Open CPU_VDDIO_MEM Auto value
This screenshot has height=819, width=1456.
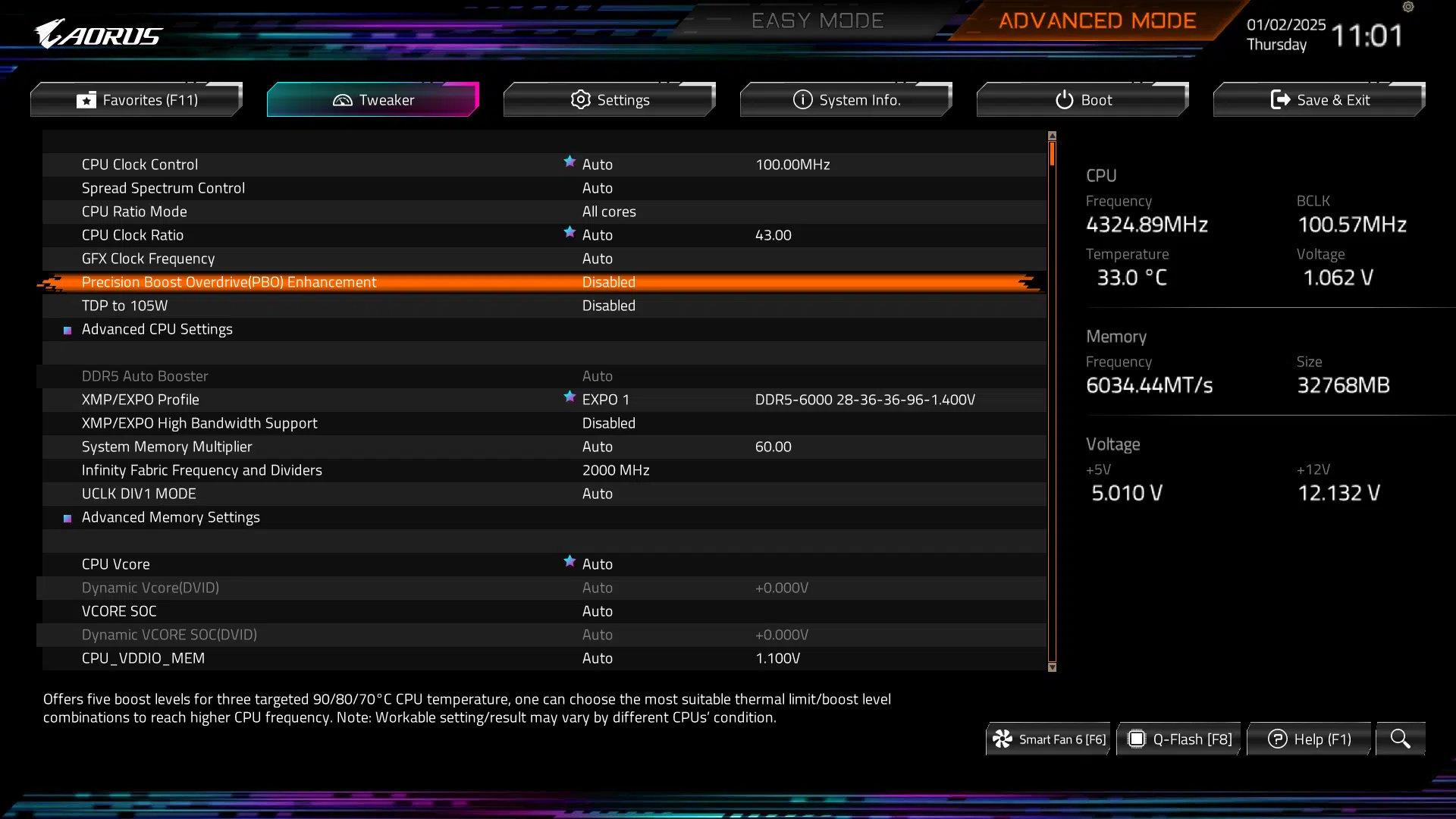pyautogui.click(x=598, y=658)
